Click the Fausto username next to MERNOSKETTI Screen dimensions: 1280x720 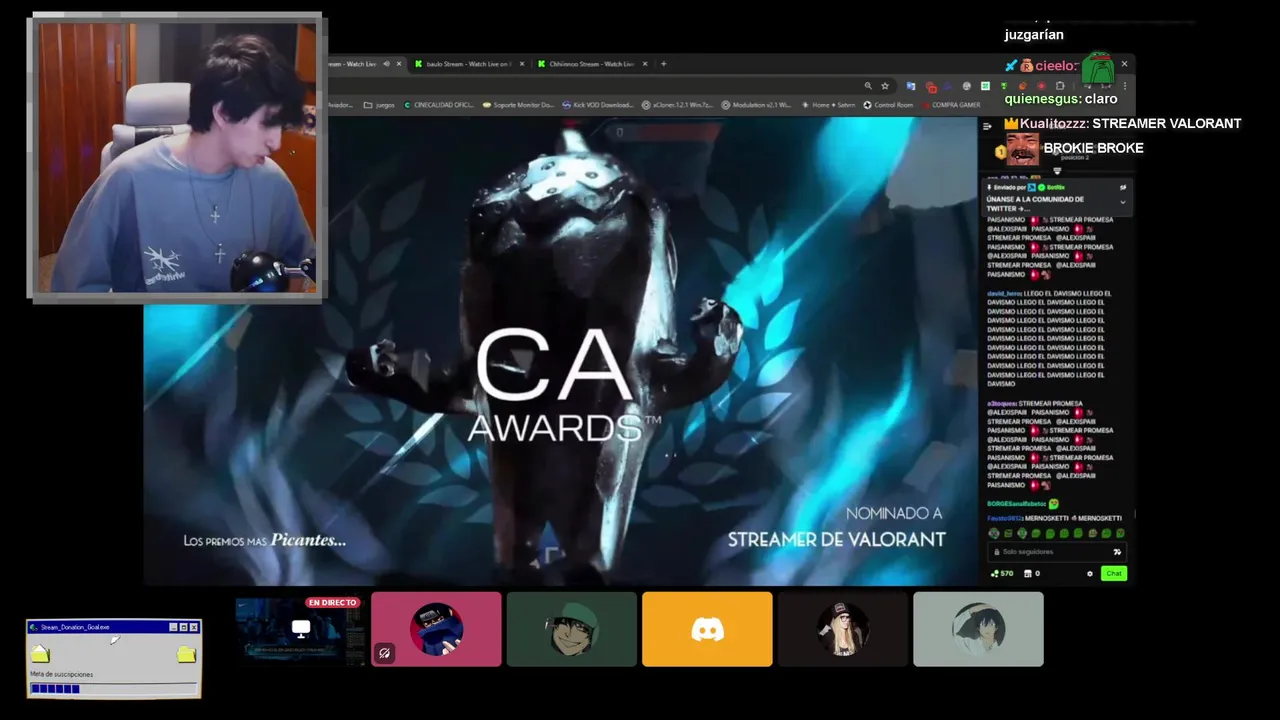1006,518
